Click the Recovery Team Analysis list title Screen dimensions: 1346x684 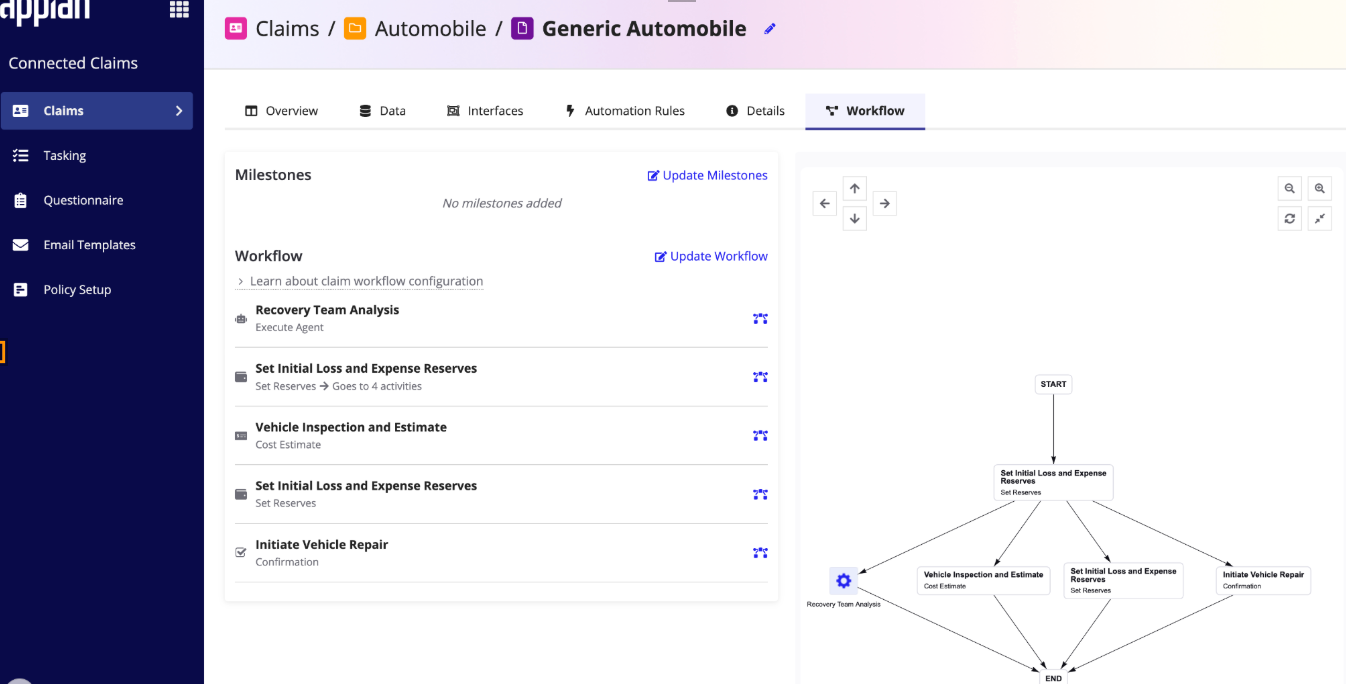click(x=327, y=310)
